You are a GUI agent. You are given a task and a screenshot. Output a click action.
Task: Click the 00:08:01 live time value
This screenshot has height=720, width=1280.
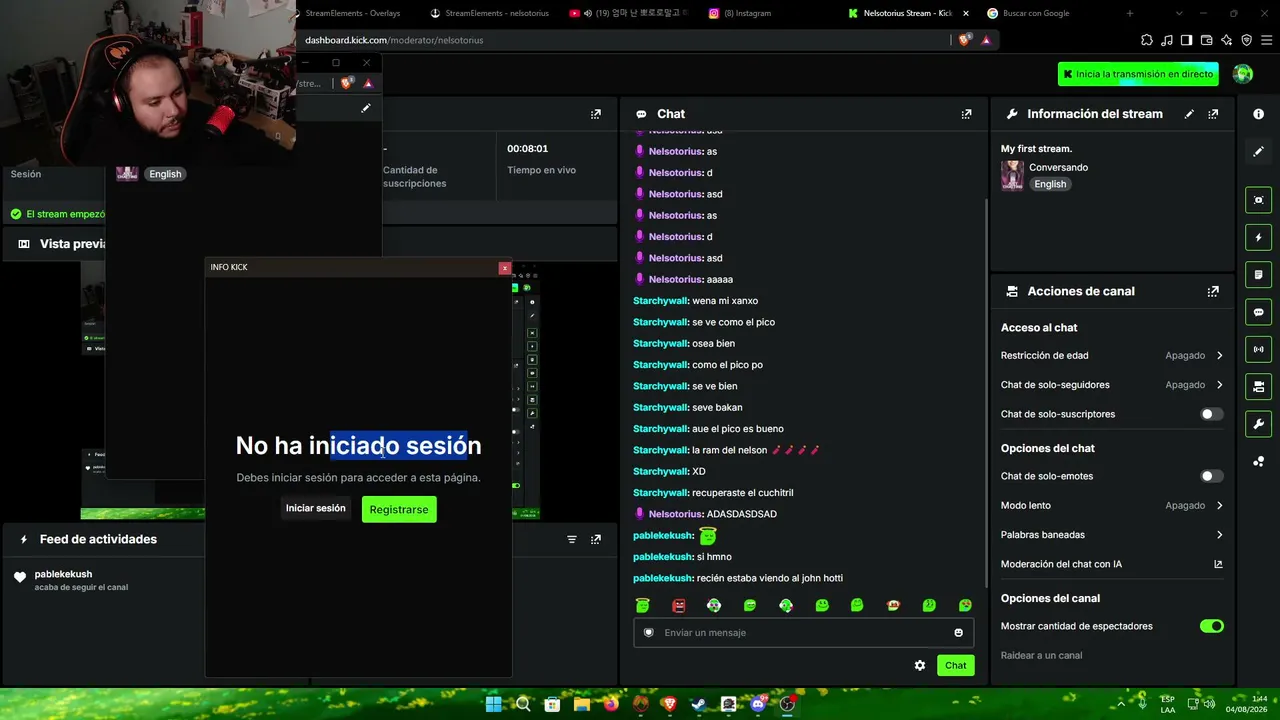coord(527,149)
